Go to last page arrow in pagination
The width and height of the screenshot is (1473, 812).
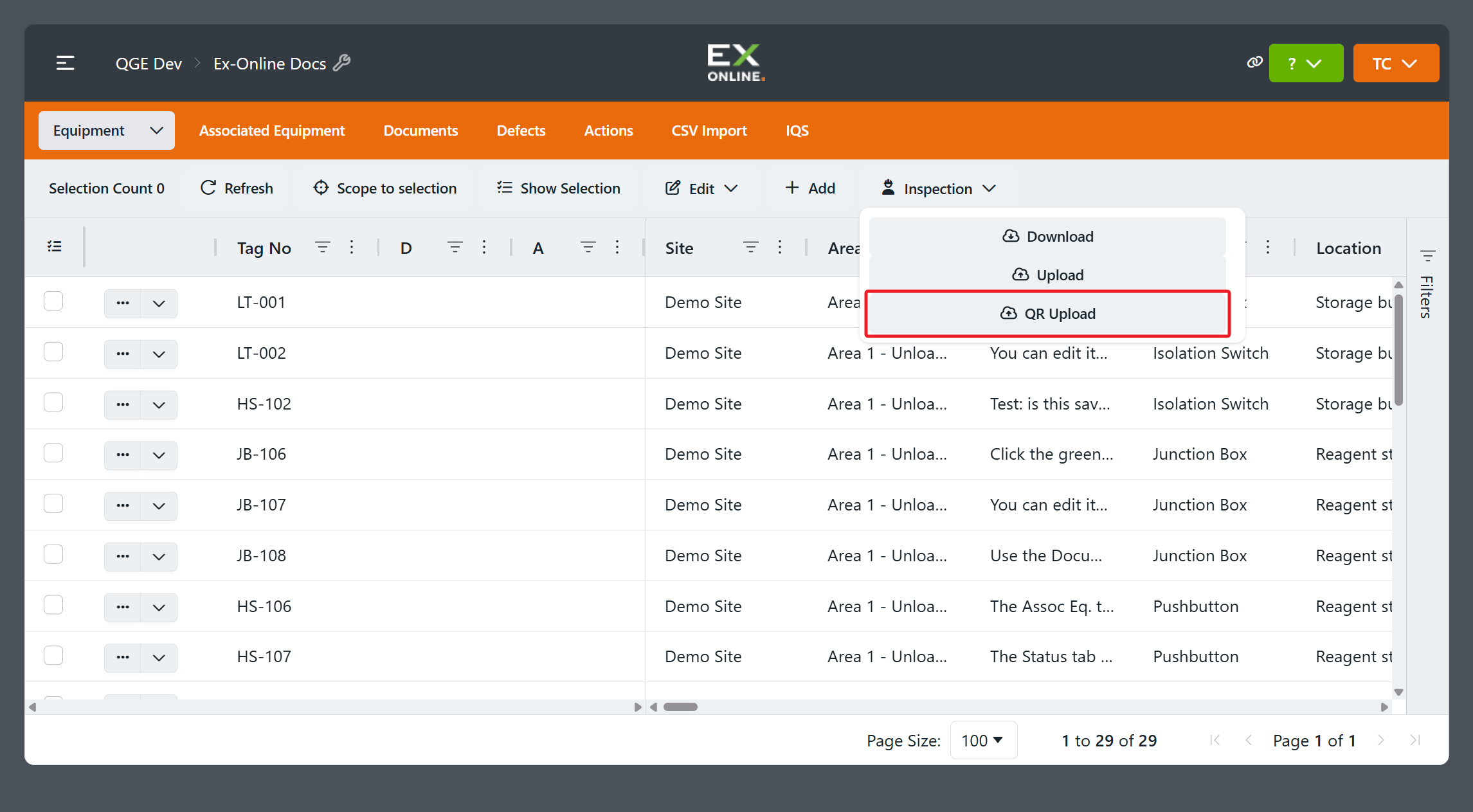coord(1415,741)
